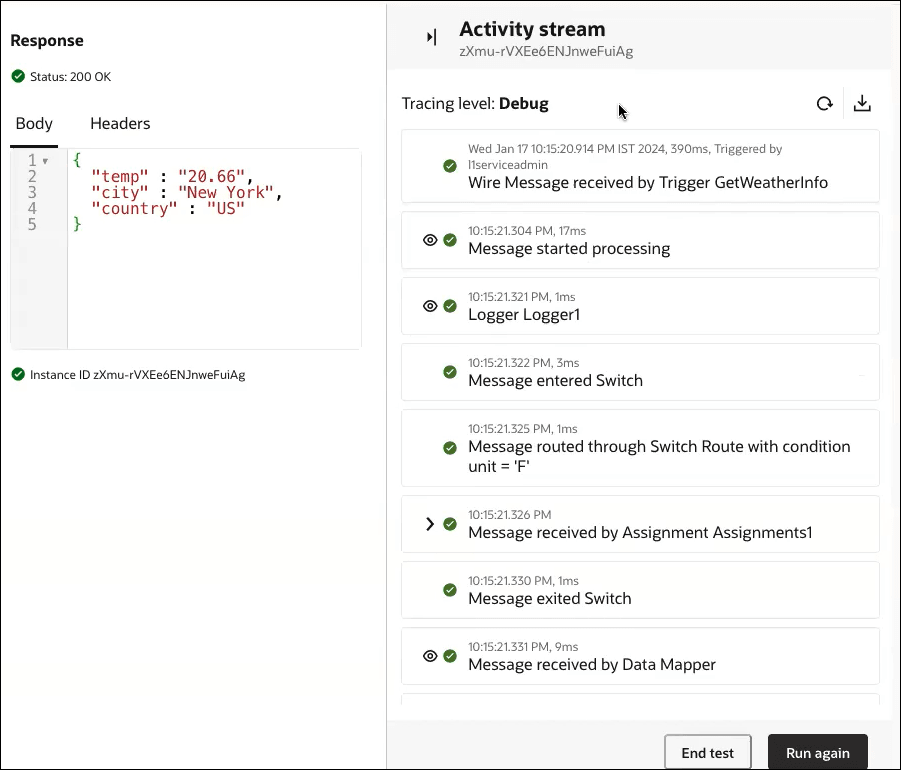Expand Assignment Assignments1 activity entry
Image resolution: width=901 pixels, height=770 pixels.
430,524
